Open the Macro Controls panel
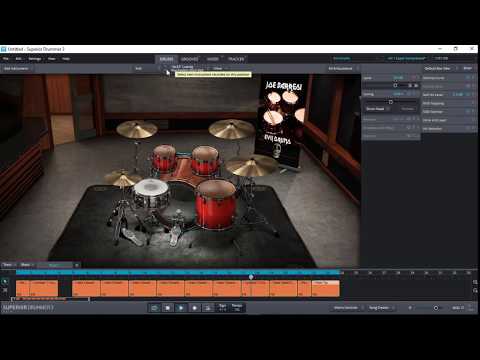This screenshot has width=480, height=360. click(347, 308)
